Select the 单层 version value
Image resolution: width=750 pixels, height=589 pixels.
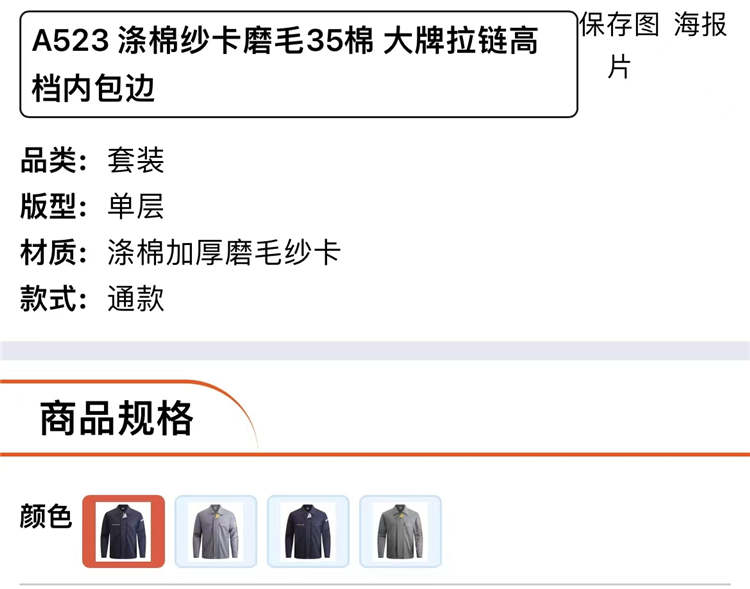coord(136,206)
